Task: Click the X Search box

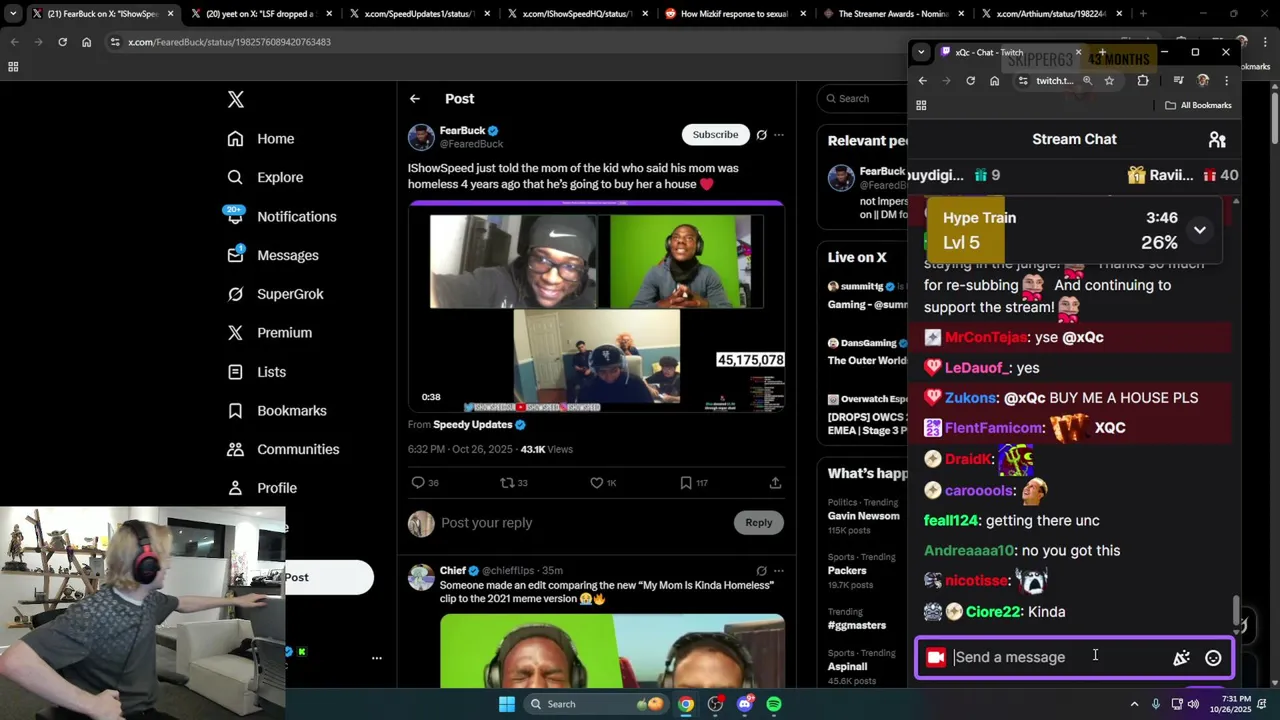Action: pos(862,98)
